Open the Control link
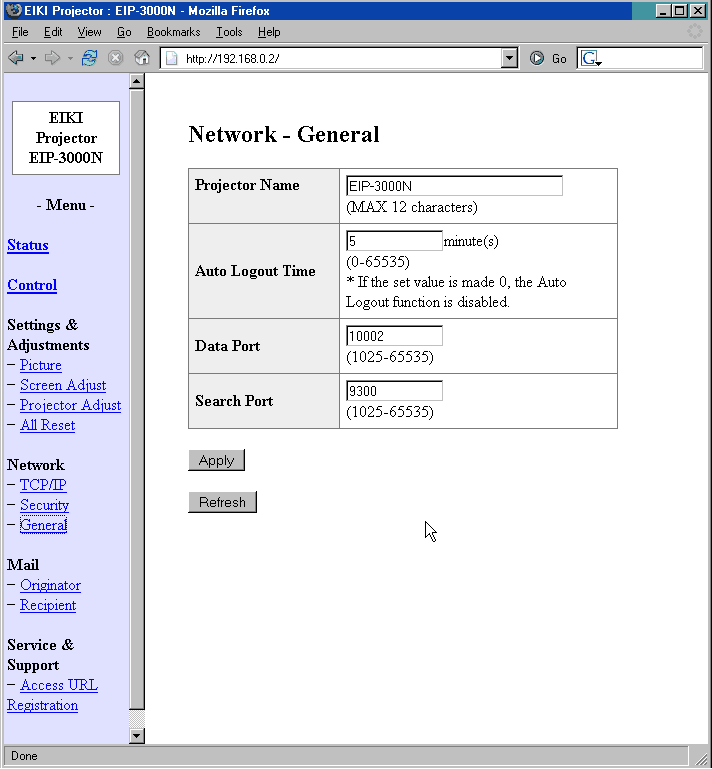The height and width of the screenshot is (769, 712). (32, 285)
